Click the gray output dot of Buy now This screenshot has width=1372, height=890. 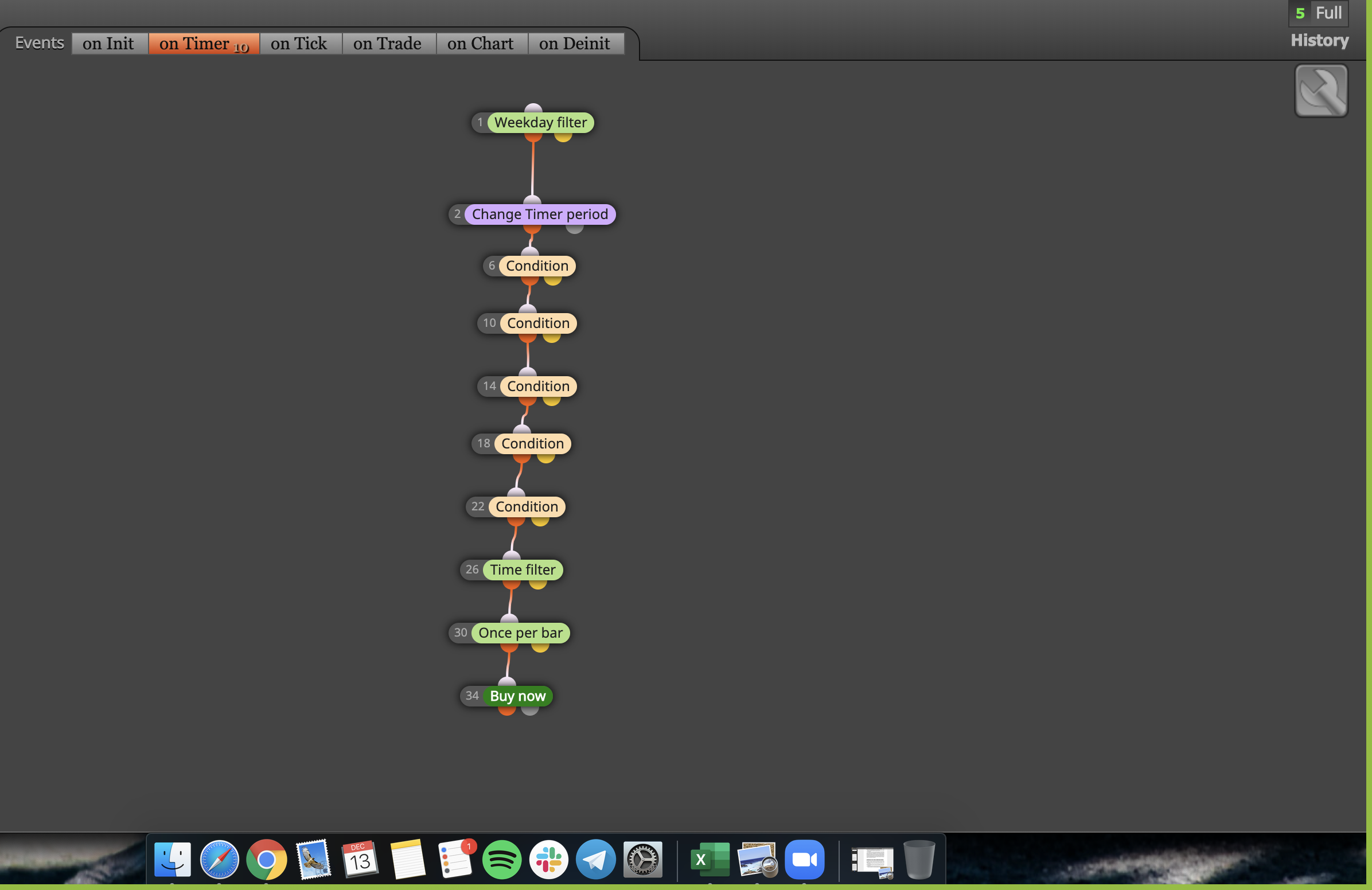(x=530, y=709)
